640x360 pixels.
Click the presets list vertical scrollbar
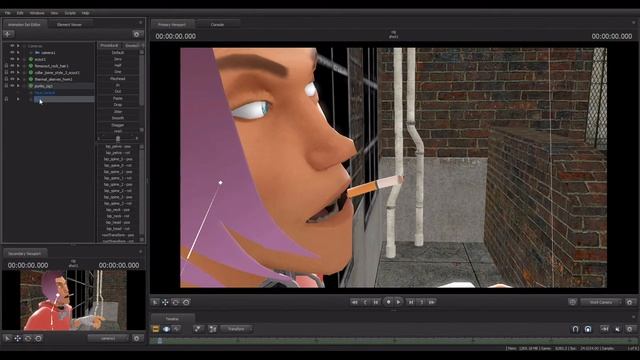142,80
